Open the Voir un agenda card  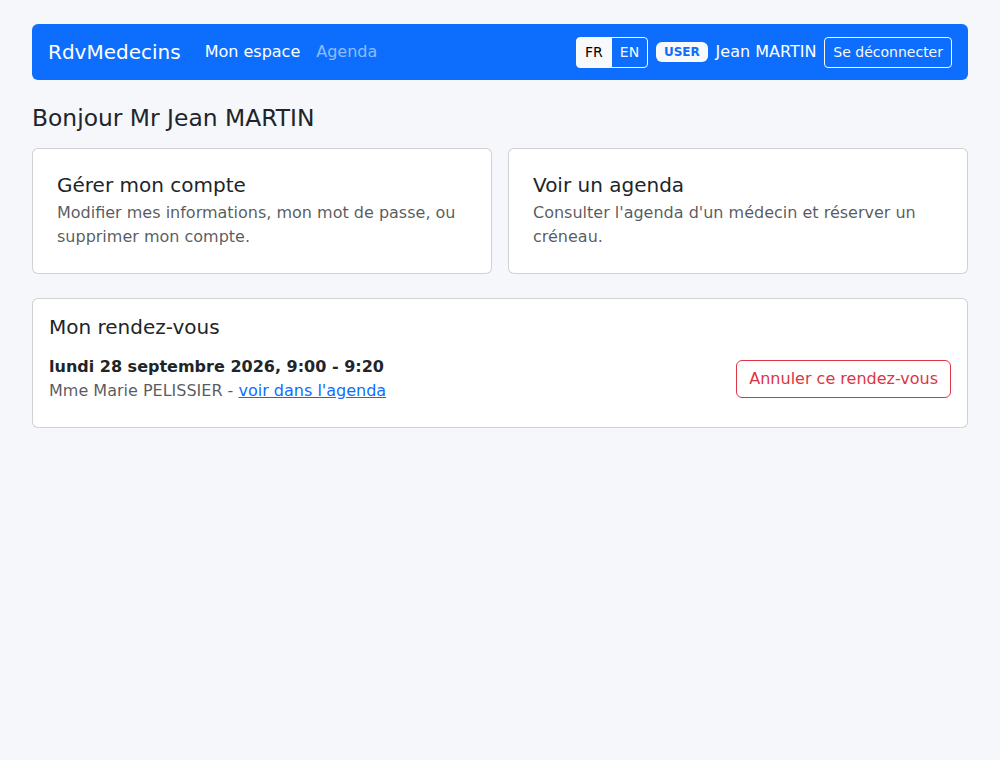(x=738, y=211)
